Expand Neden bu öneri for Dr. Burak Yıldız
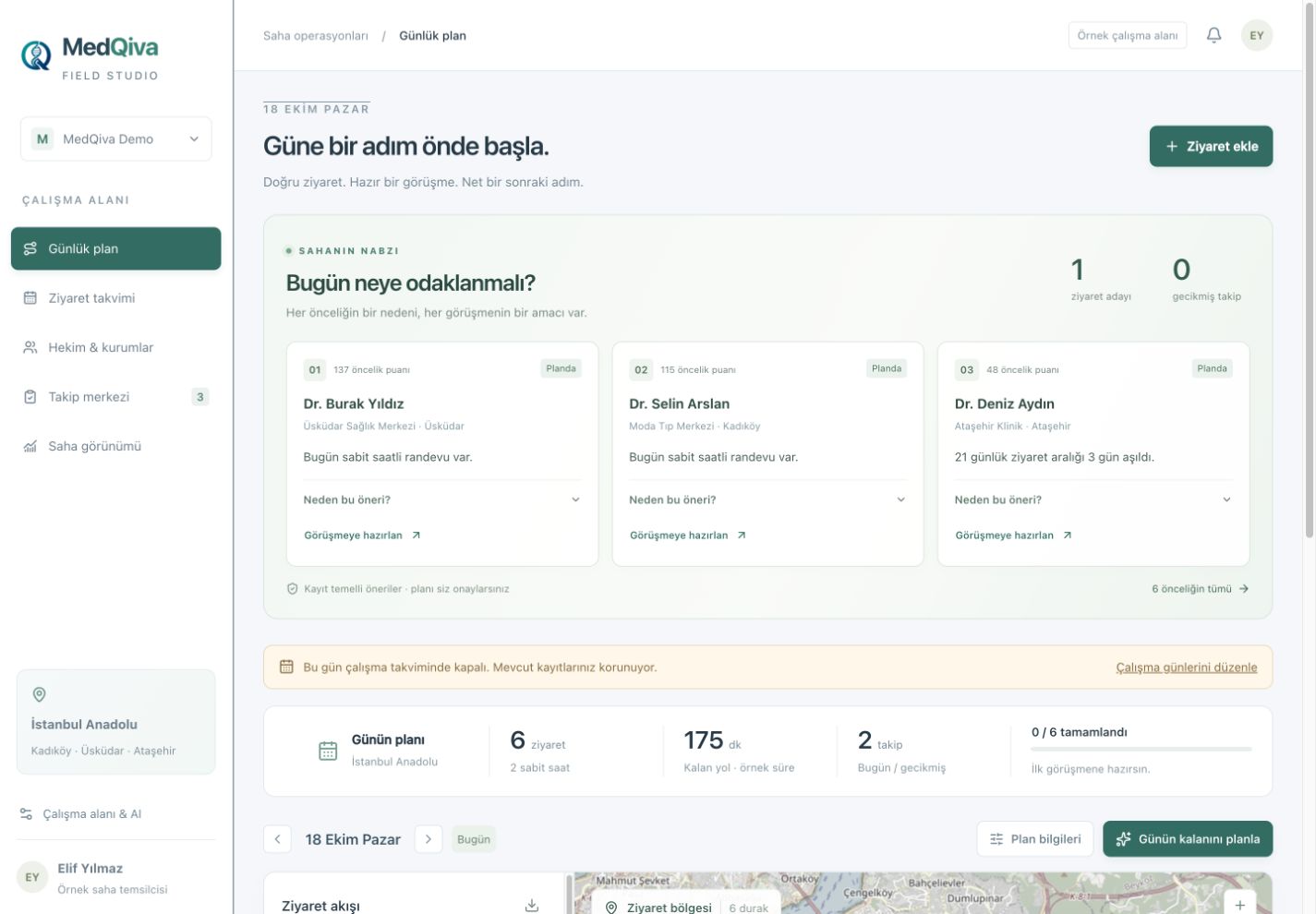Viewport: 1316px width, 914px height. [x=442, y=499]
